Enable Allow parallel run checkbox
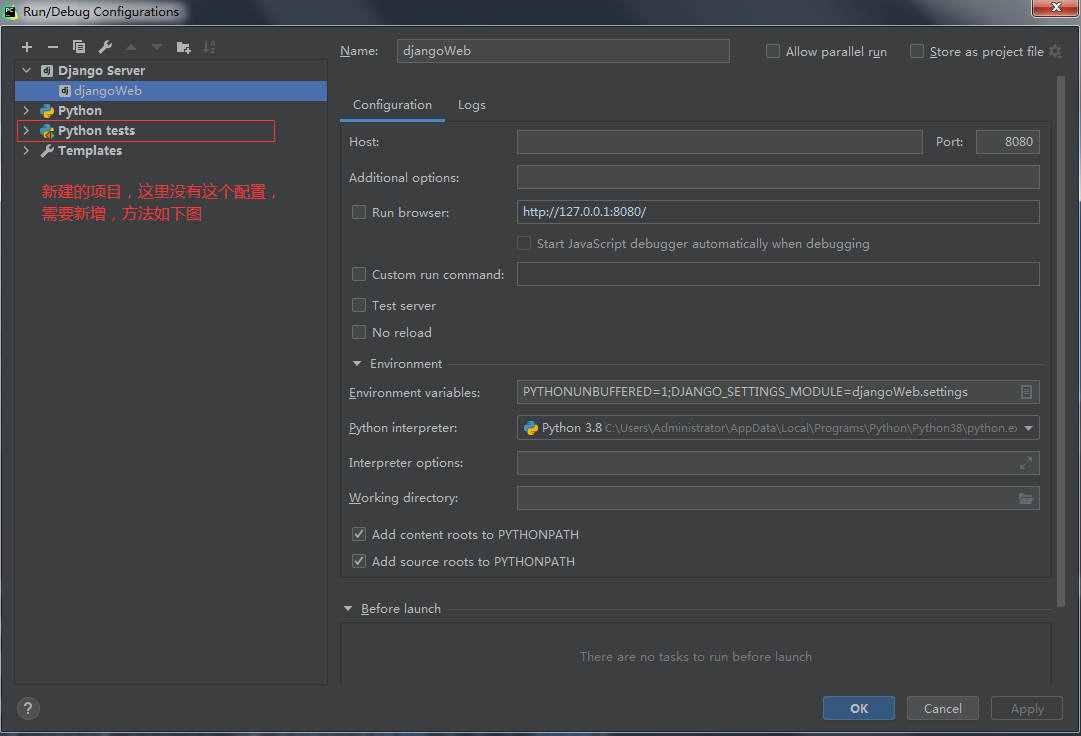Screen dimensions: 1081x736 [x=773, y=52]
